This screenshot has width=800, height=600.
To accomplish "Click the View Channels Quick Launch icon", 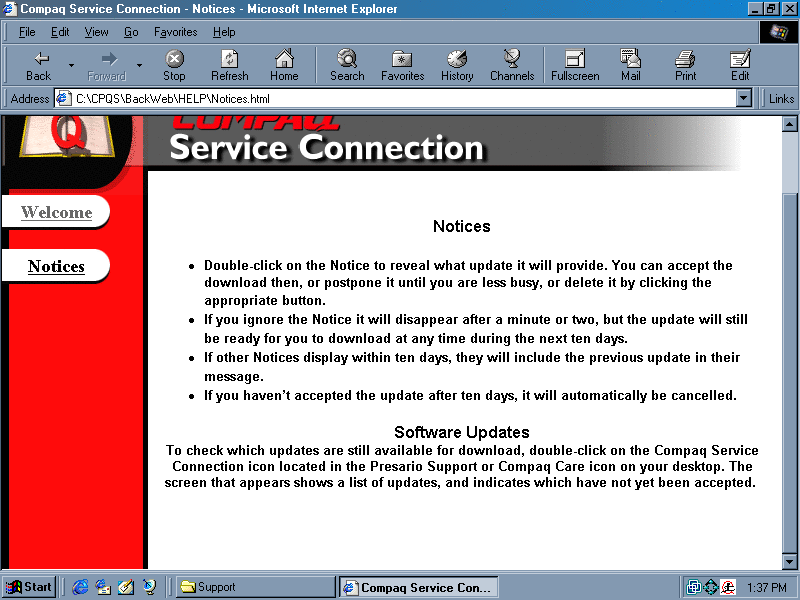I will 149,587.
